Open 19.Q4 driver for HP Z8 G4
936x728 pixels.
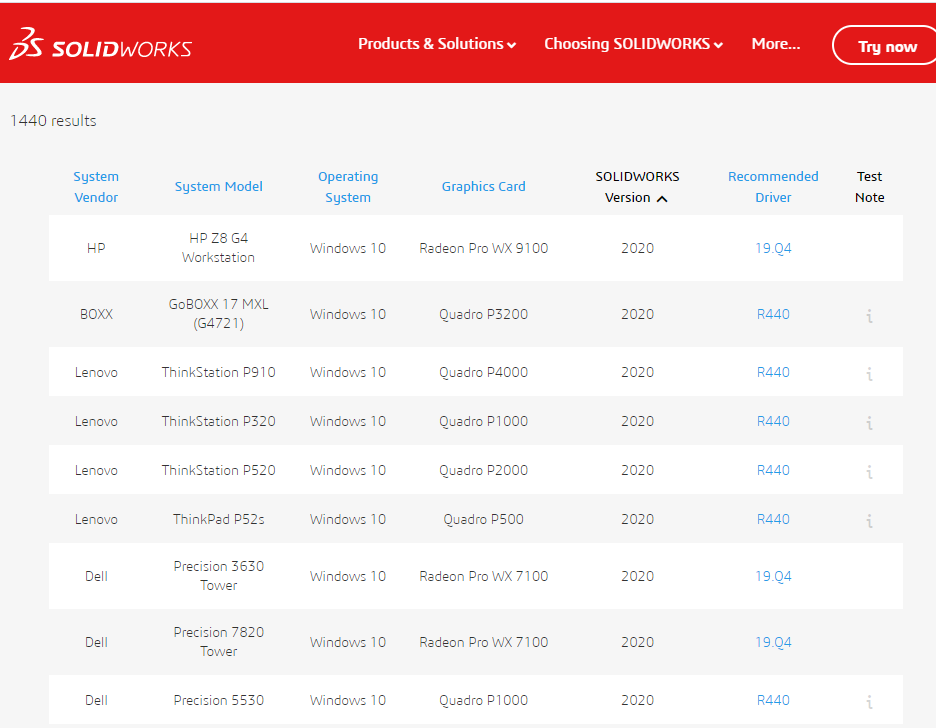point(773,248)
